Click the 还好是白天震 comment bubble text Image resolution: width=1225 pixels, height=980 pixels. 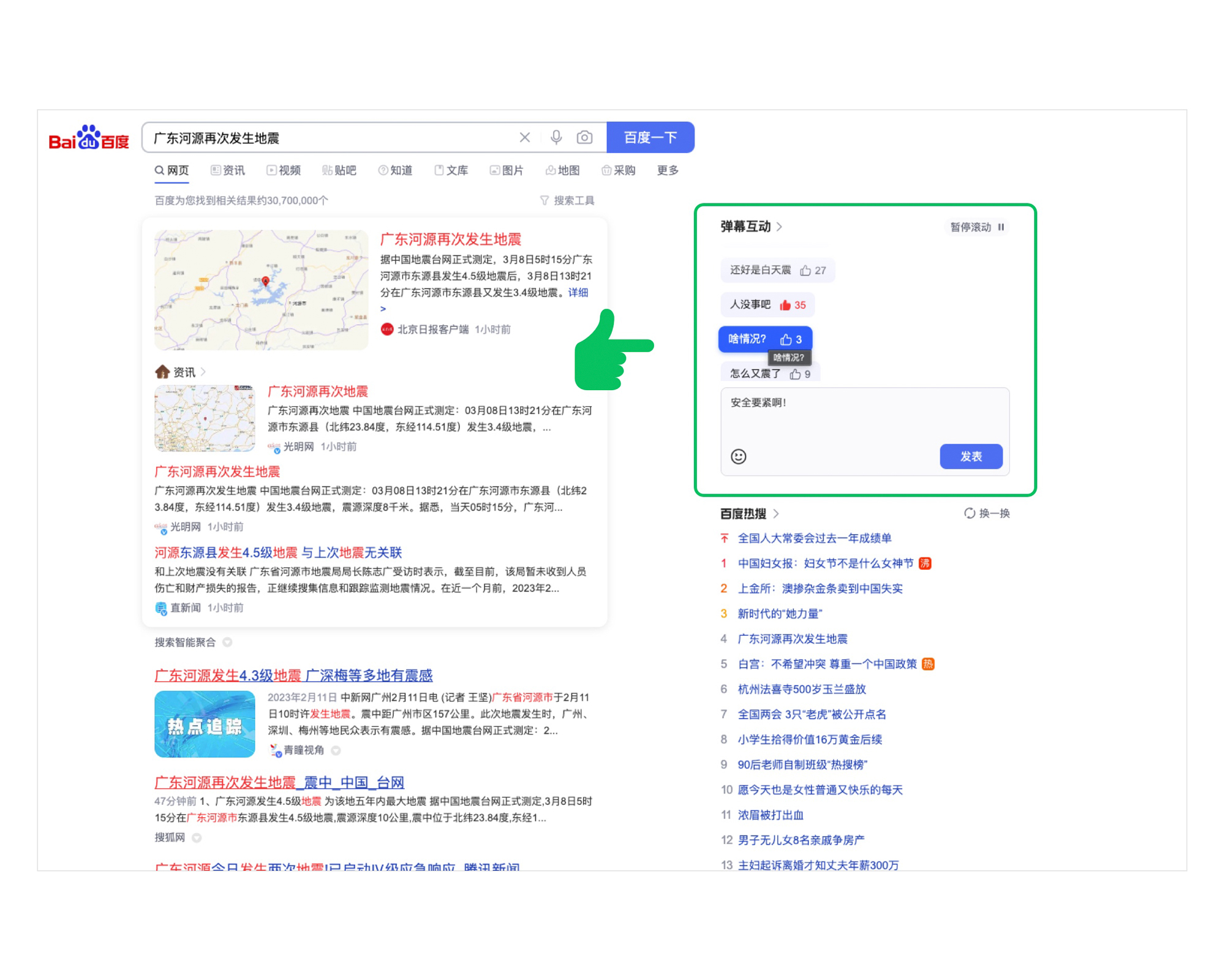(759, 270)
